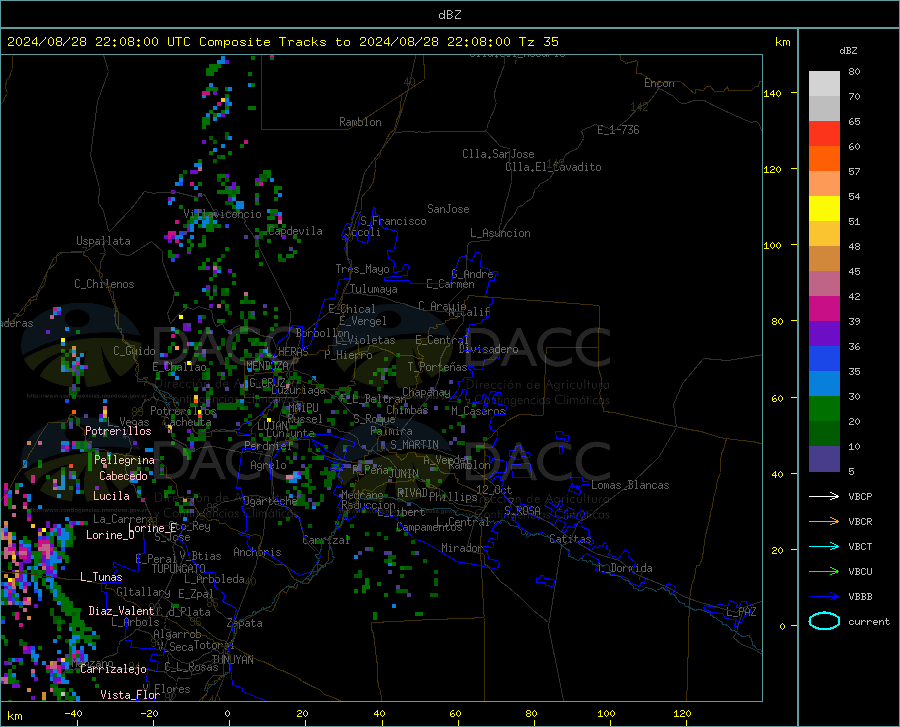Click the dBZ title at top
This screenshot has height=727, width=900.
[x=449, y=15]
